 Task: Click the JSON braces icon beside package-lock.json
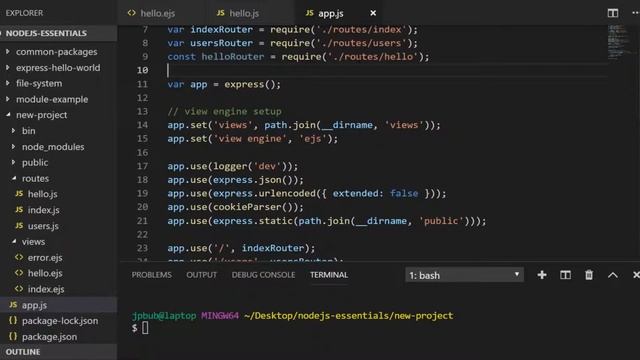point(13,320)
